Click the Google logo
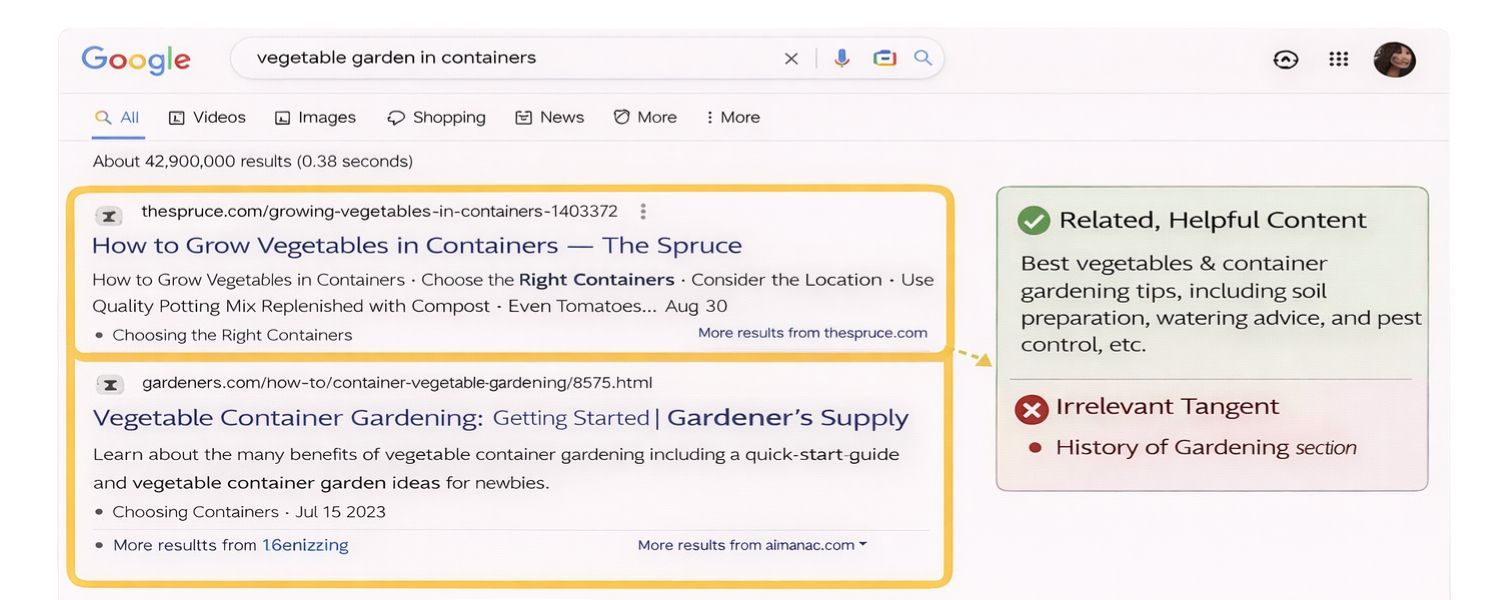 (x=136, y=59)
